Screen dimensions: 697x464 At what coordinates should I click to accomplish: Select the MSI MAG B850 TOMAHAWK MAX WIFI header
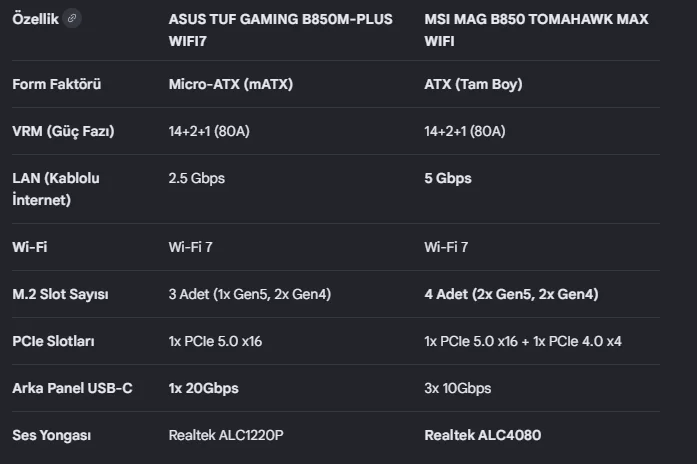[536, 30]
